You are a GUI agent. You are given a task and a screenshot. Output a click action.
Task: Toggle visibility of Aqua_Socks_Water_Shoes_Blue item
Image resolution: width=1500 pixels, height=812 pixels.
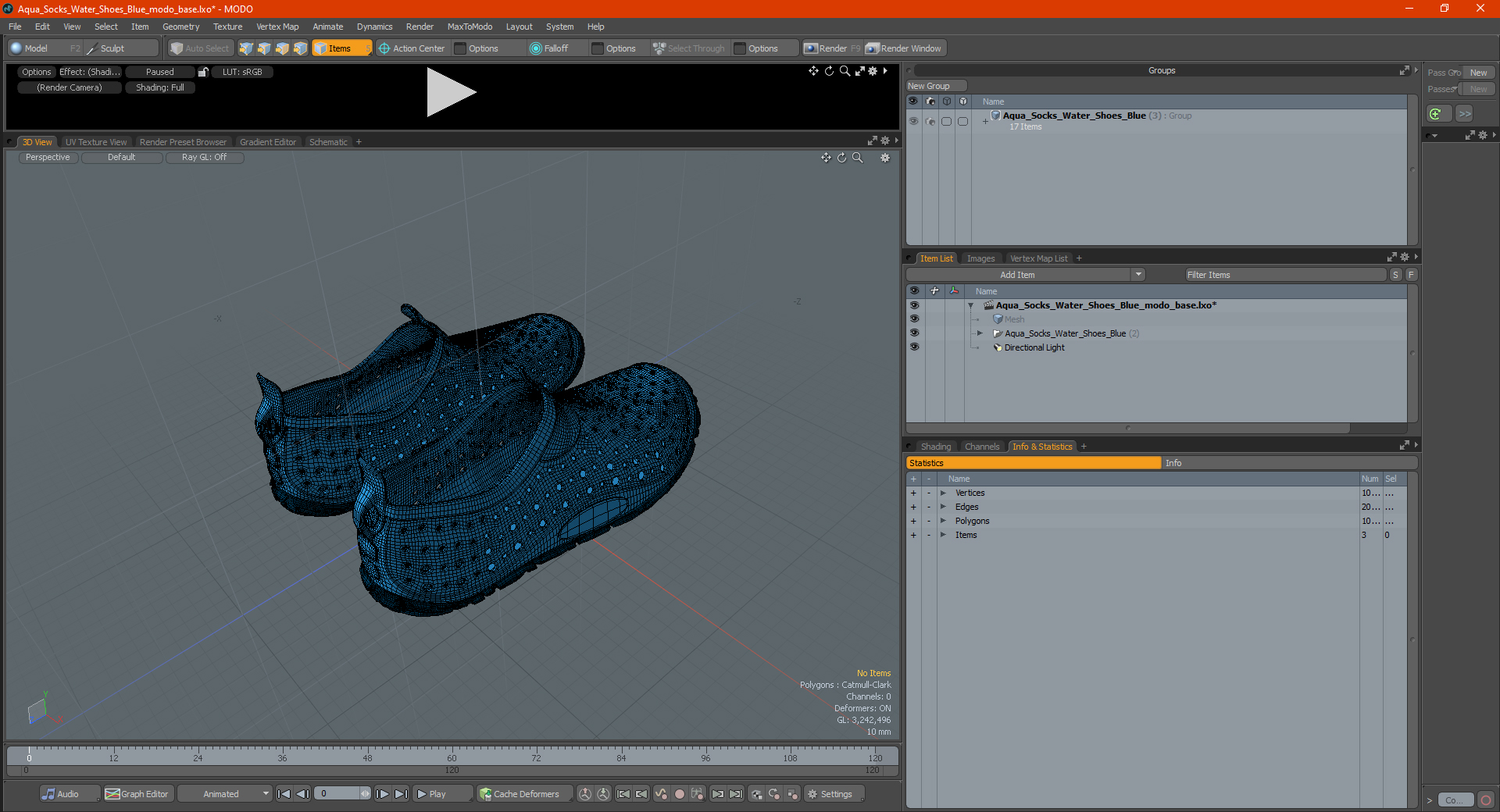coord(914,333)
